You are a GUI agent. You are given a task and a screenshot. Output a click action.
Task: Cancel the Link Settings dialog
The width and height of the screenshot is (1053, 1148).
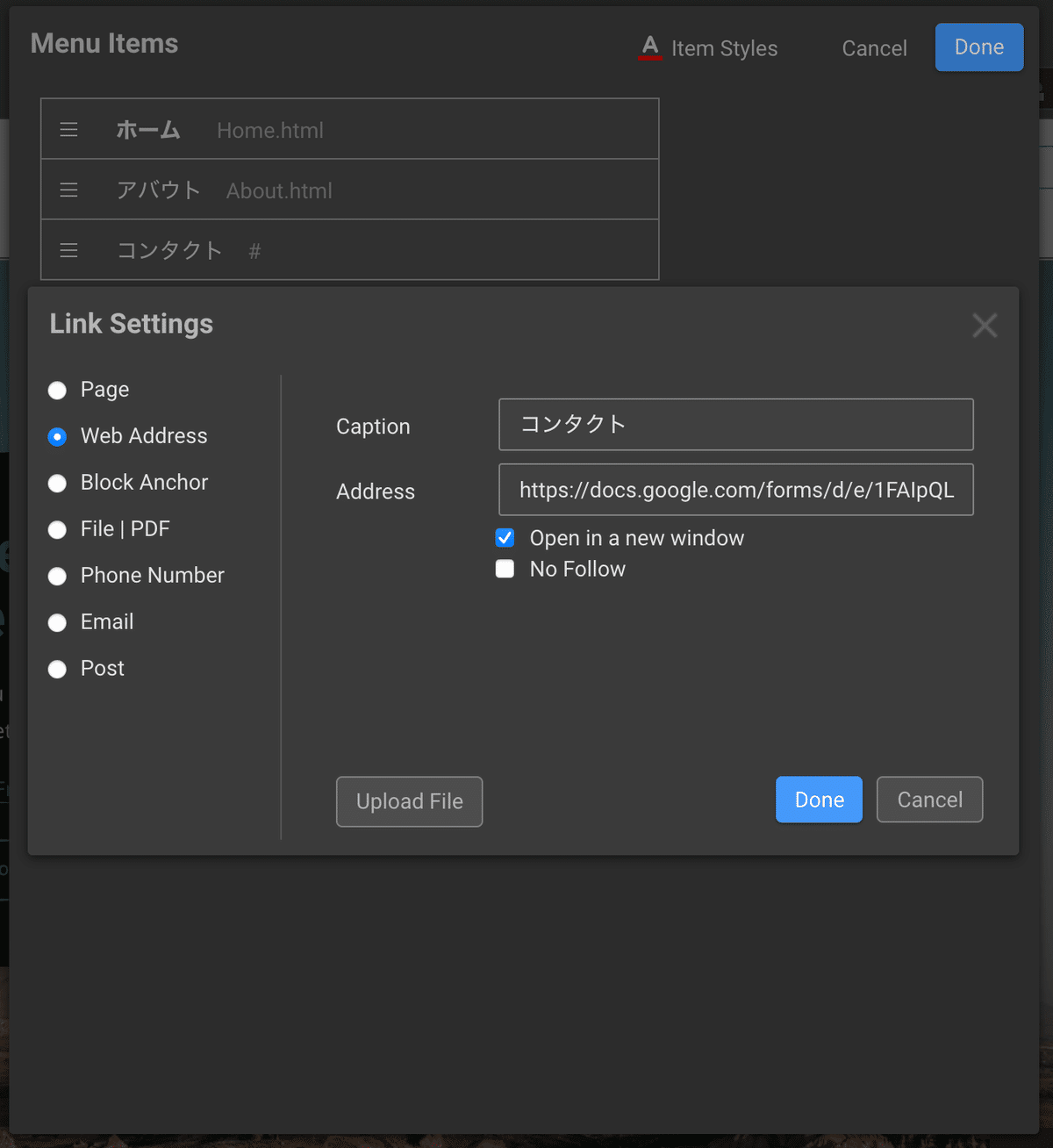pyautogui.click(x=930, y=800)
